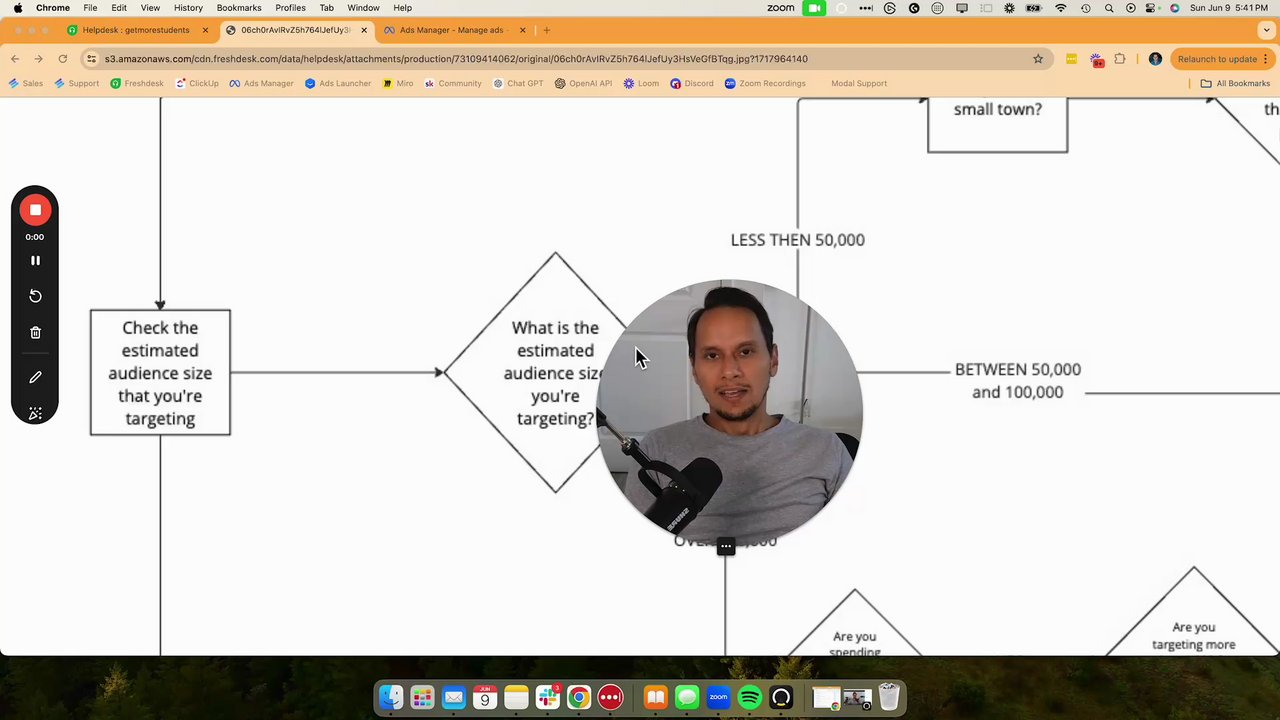
Task: Open the Apple menu
Action: click(18, 8)
